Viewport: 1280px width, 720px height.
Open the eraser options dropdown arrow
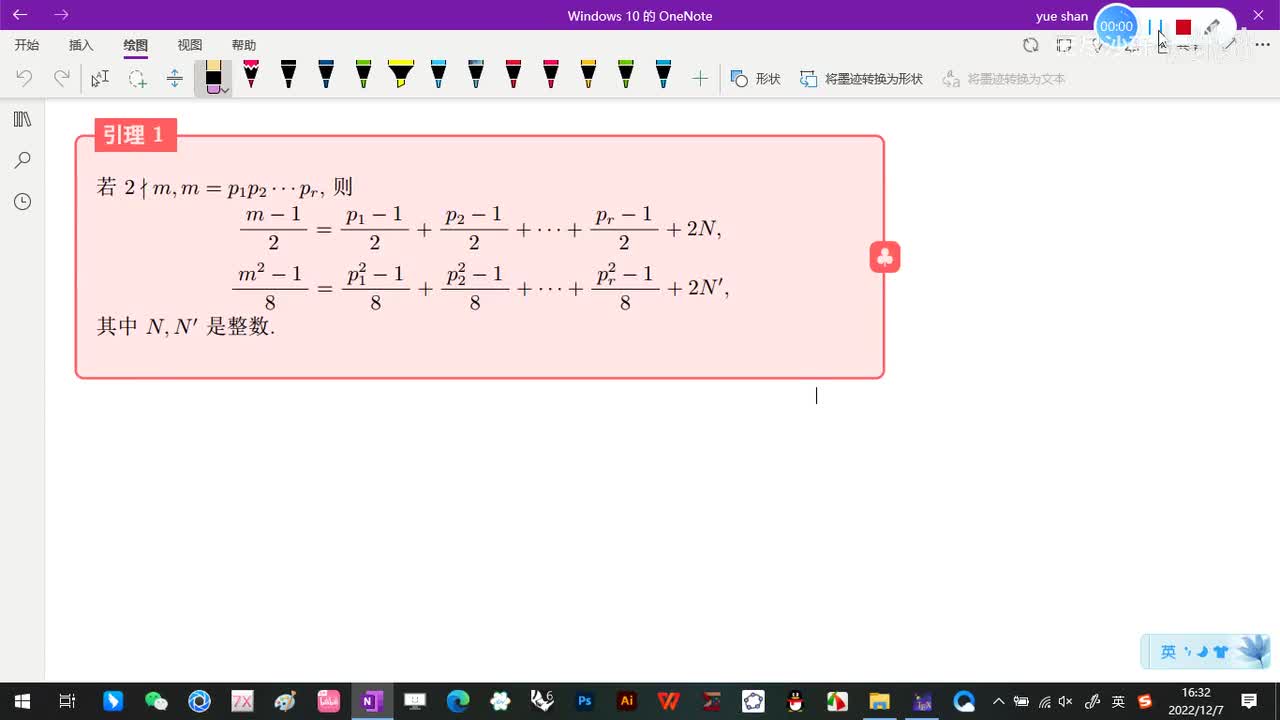click(226, 90)
